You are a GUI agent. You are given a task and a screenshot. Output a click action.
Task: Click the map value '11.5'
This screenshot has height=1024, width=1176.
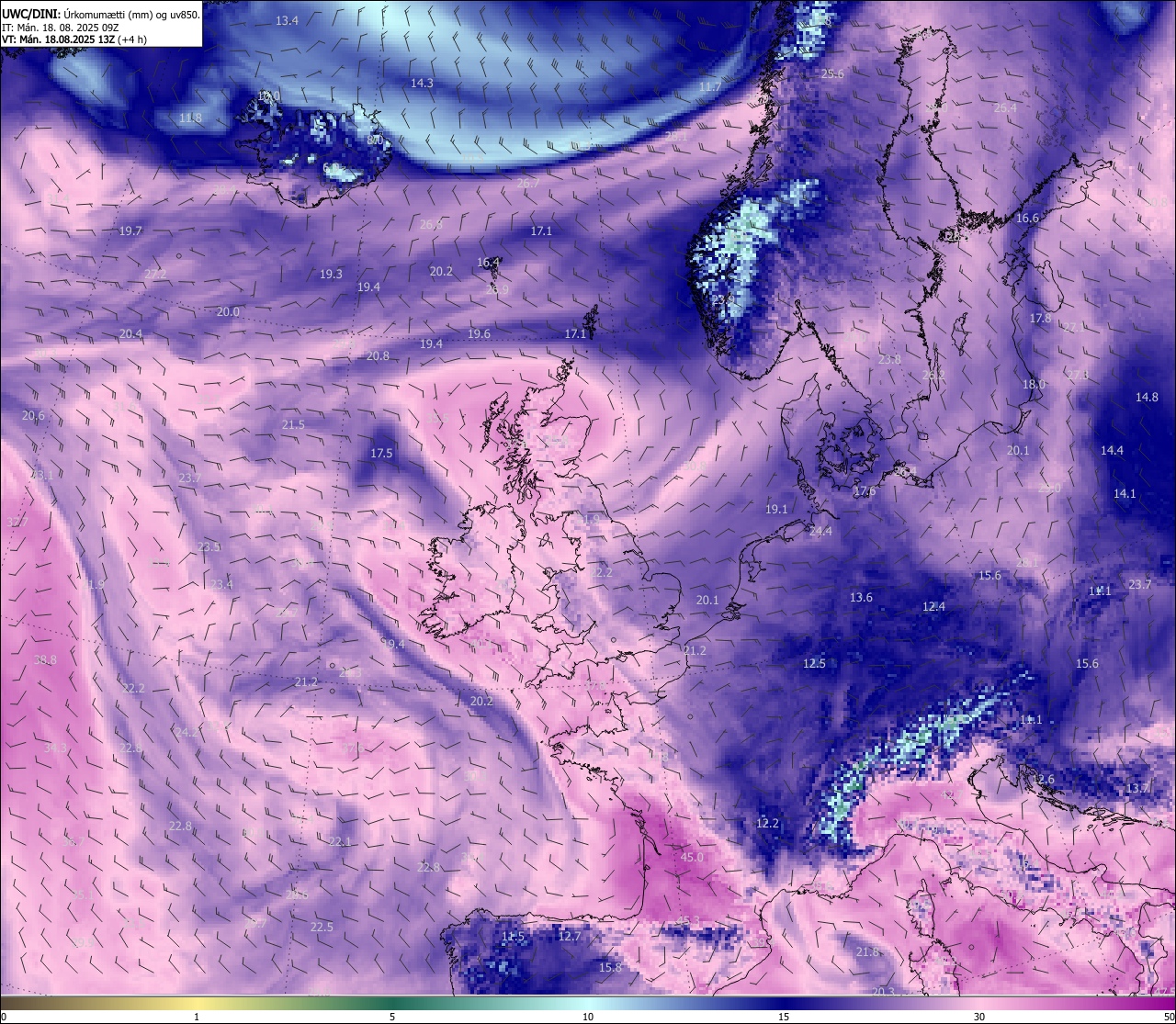513,936
